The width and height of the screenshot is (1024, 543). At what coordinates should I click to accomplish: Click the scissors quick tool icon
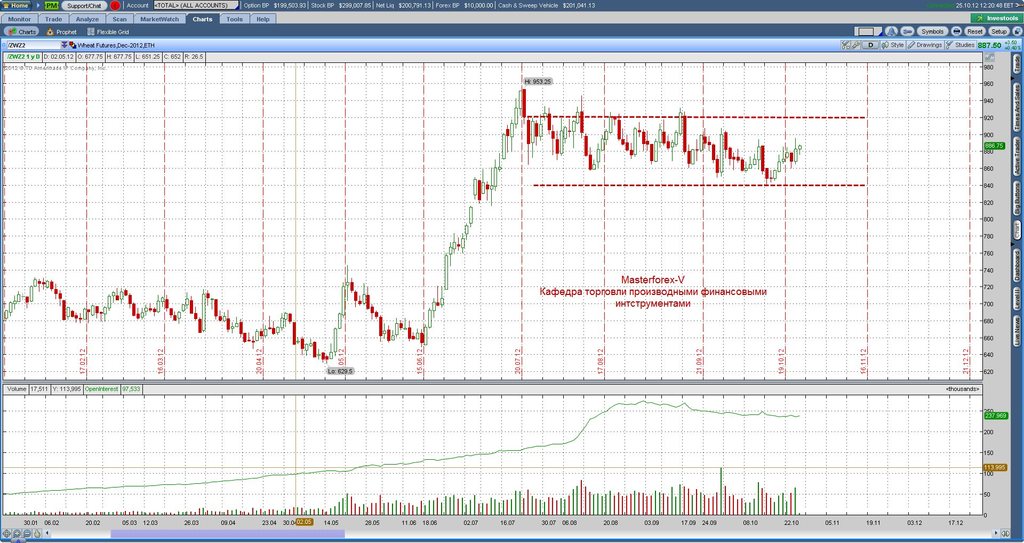point(846,45)
